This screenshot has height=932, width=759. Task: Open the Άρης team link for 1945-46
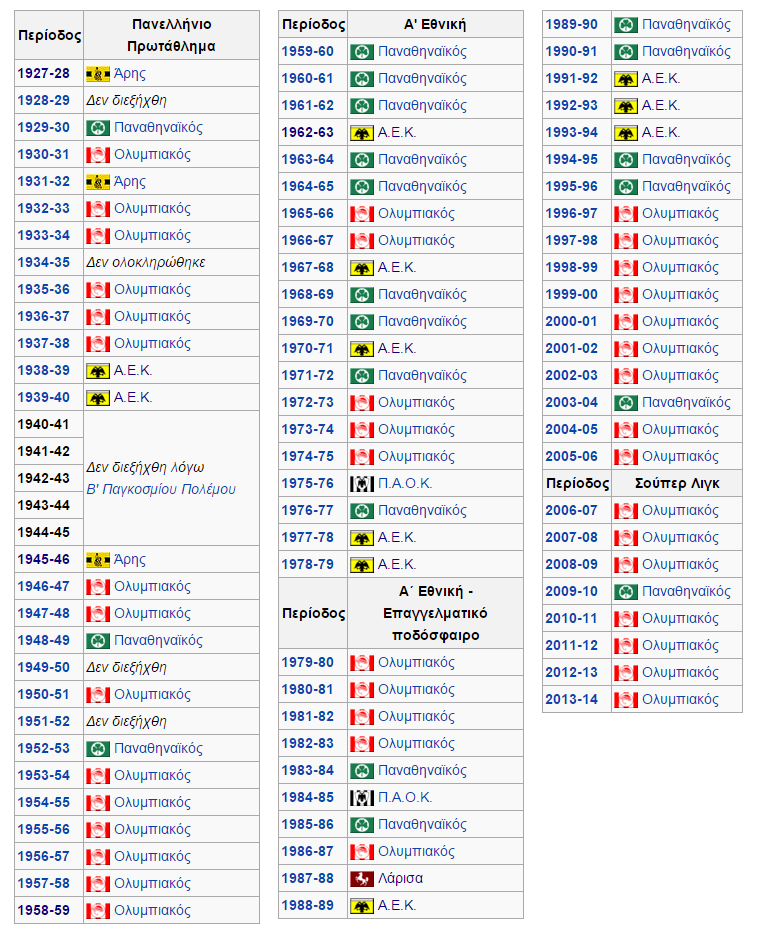pyautogui.click(x=129, y=559)
